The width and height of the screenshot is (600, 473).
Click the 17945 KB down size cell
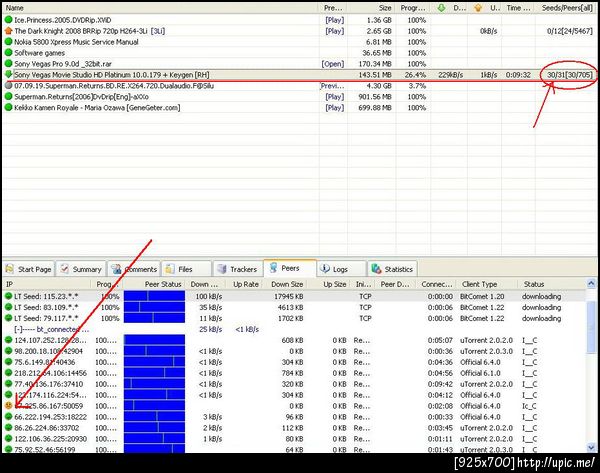[x=289, y=296]
